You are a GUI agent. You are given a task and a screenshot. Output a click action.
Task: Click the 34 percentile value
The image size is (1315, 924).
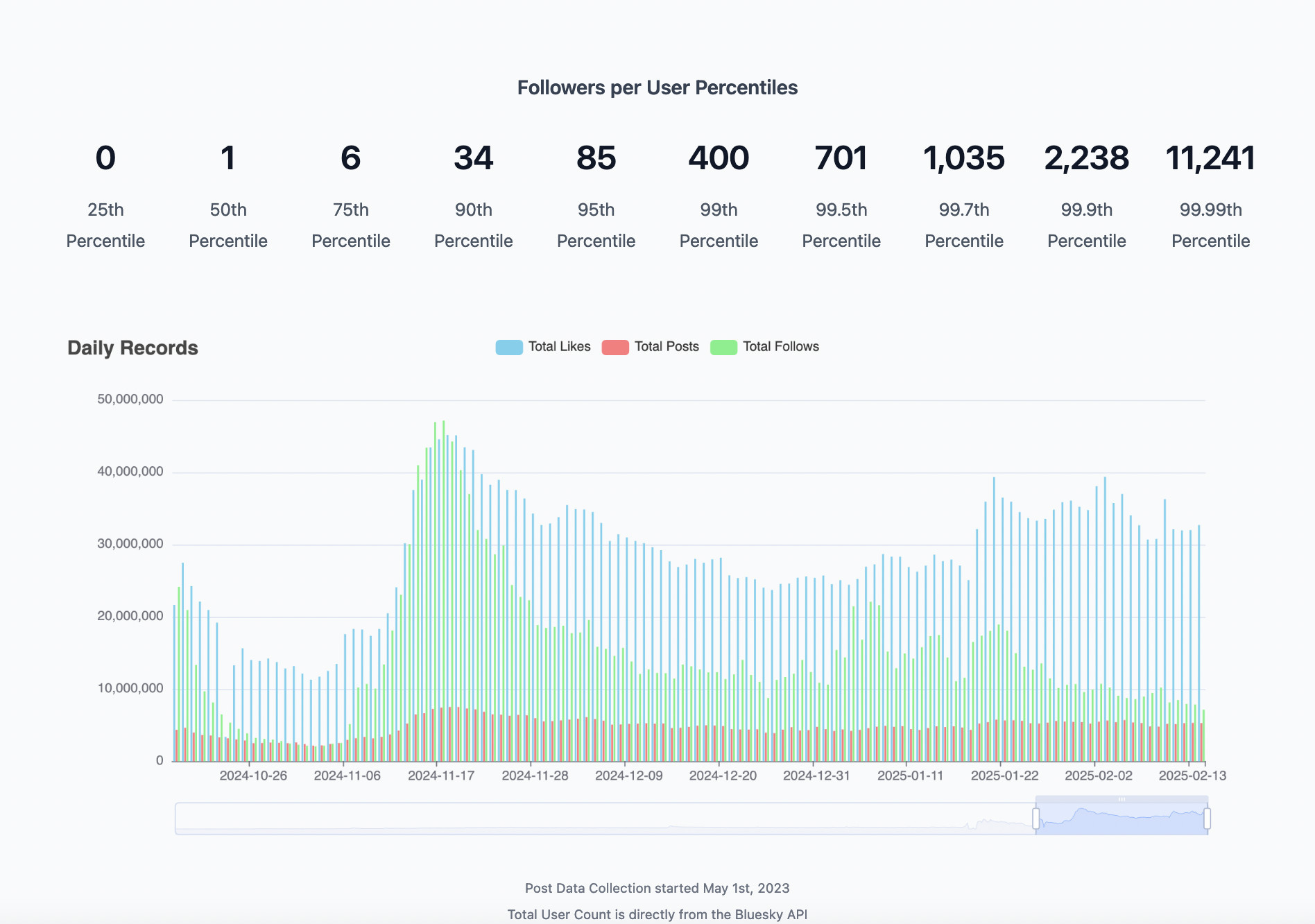(x=474, y=158)
